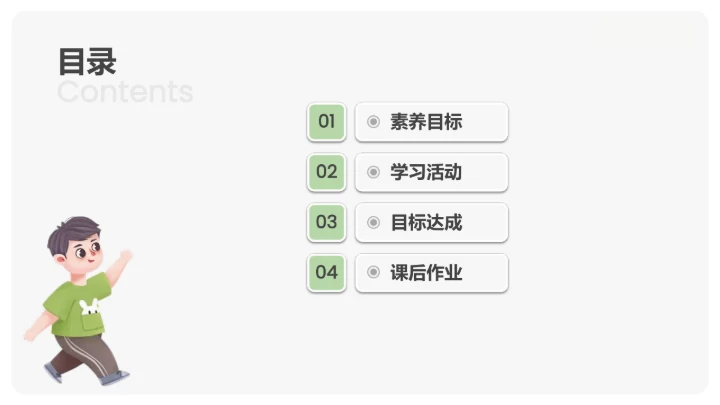Click the green 01 number badge
The height and width of the screenshot is (405, 720).
pyautogui.click(x=326, y=122)
